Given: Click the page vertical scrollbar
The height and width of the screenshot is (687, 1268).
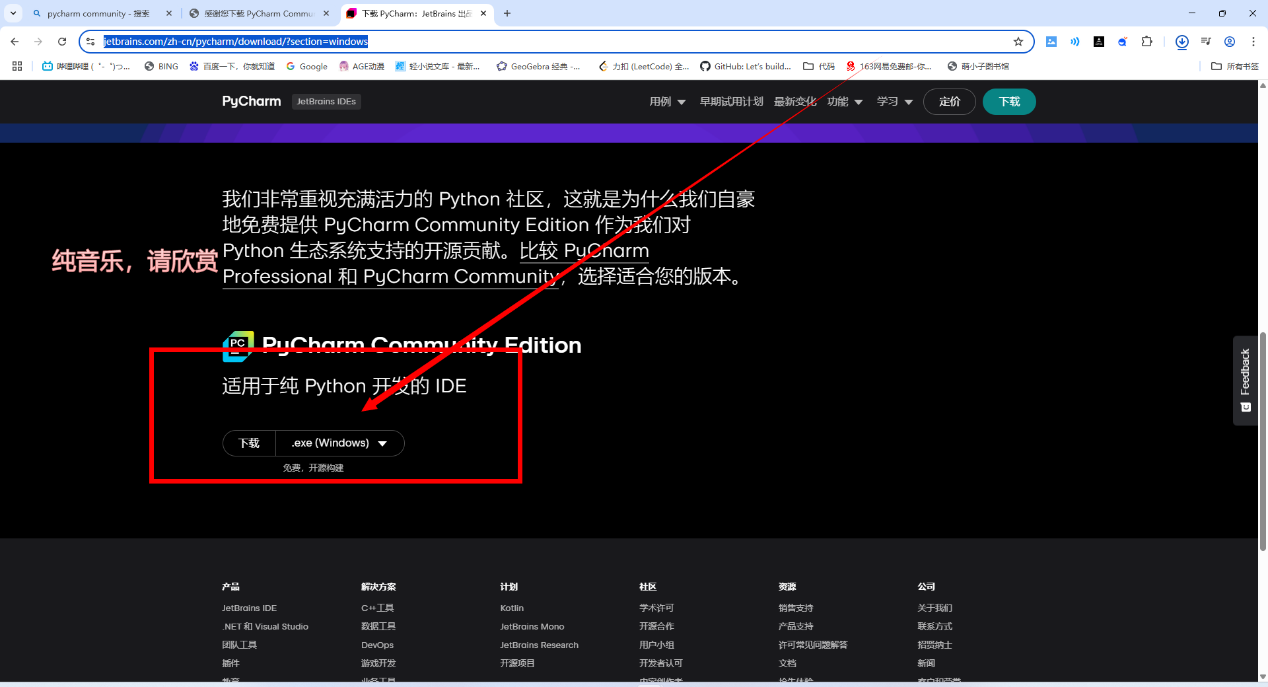Looking at the screenshot, I should [1262, 440].
